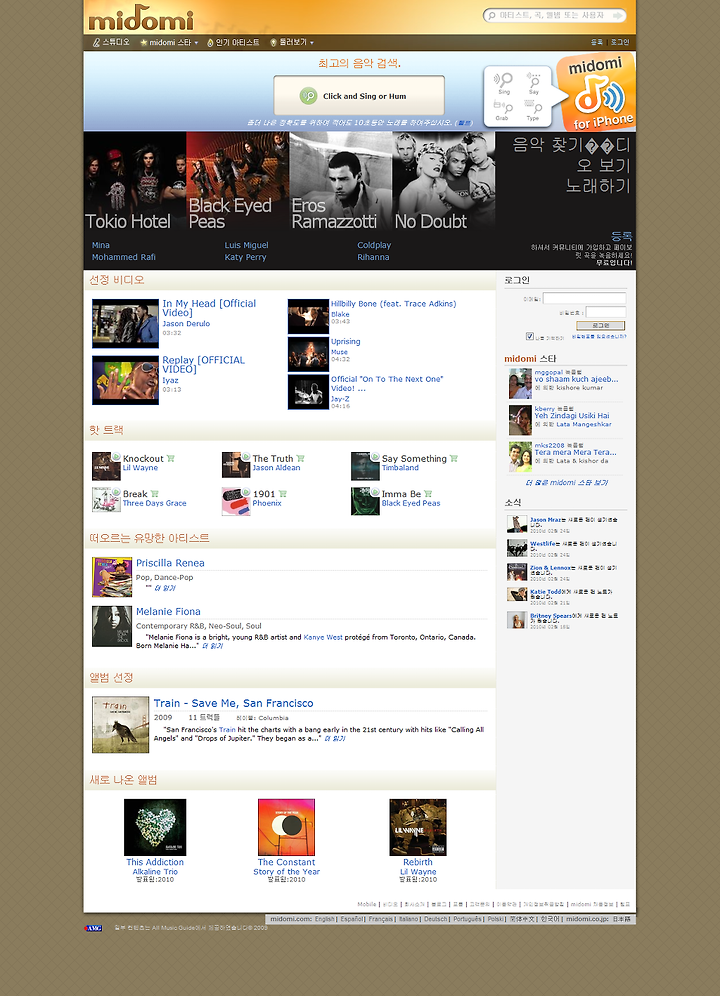This screenshot has height=996, width=720.
Task: Open the 인기 아티스트 menu item
Action: 233,43
